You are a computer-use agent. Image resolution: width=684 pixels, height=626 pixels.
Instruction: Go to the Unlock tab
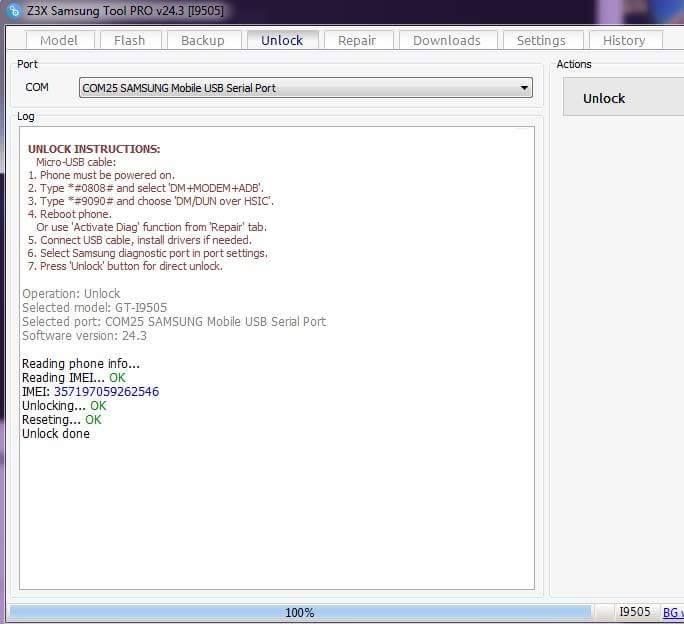coord(282,41)
